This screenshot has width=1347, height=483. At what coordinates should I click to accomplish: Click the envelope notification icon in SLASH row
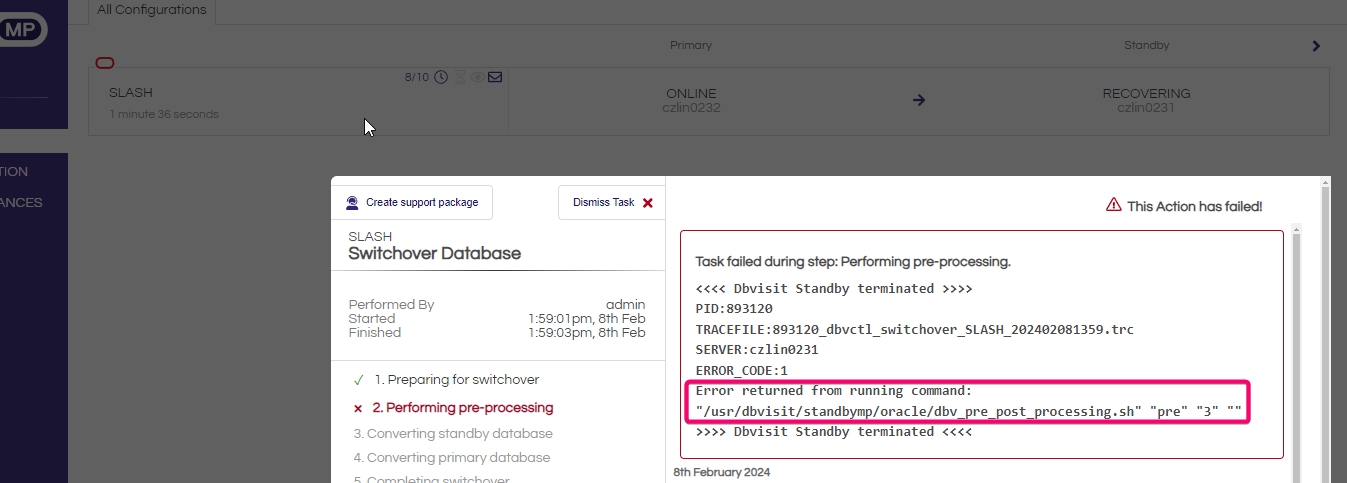pos(495,77)
